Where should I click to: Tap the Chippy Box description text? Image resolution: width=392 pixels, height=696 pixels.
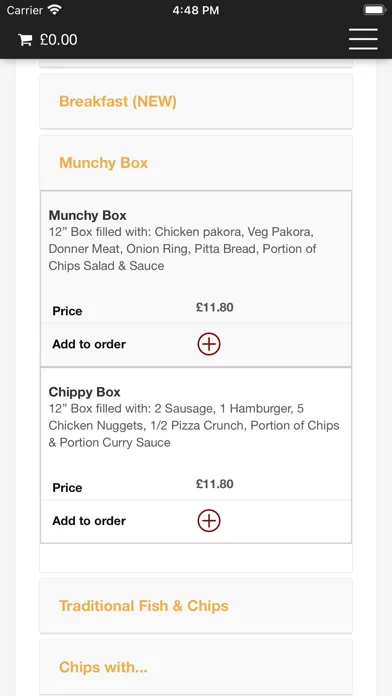pyautogui.click(x=194, y=425)
